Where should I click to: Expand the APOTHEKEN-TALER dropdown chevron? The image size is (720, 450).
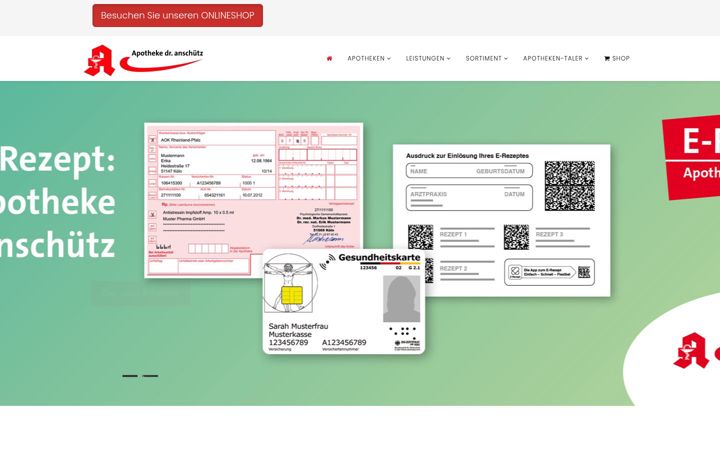click(x=587, y=59)
